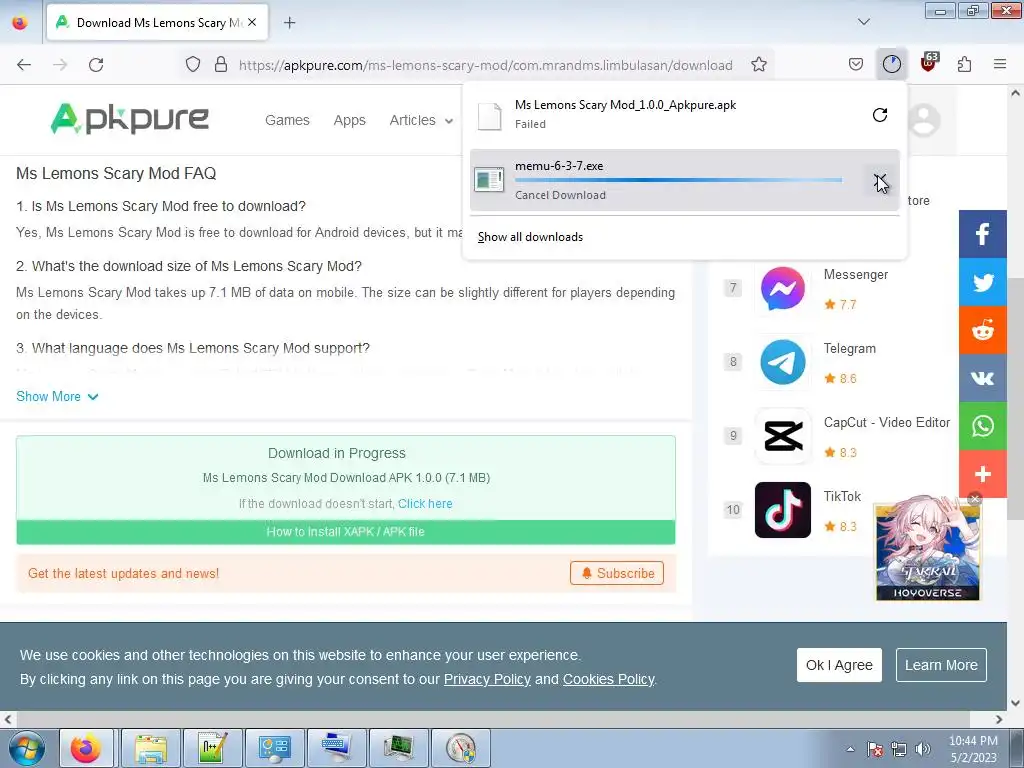This screenshot has height=768, width=1024.
Task: Open the Telegram app title
Action: [850, 348]
